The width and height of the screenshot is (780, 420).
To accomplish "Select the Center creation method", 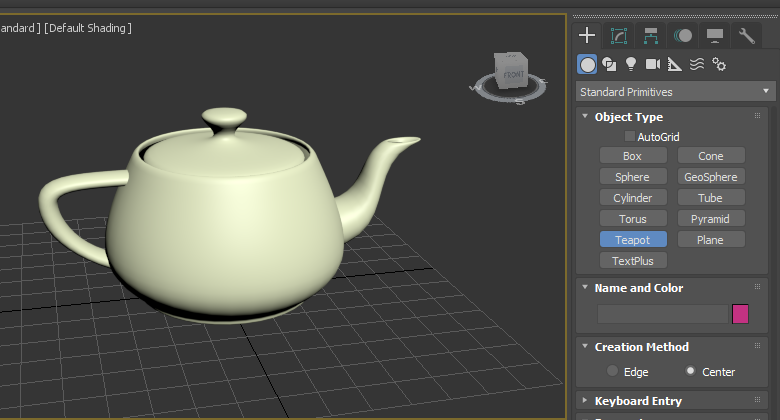I will click(x=690, y=372).
